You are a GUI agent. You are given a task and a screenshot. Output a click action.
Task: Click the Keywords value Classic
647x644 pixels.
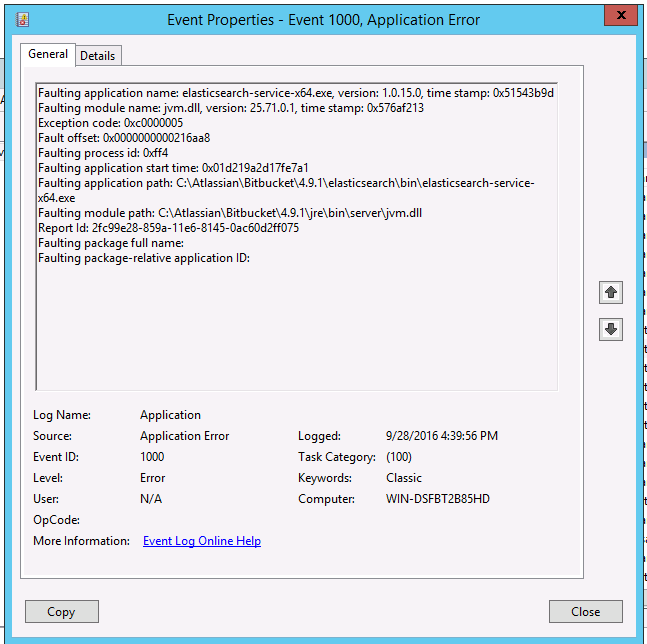pos(404,478)
